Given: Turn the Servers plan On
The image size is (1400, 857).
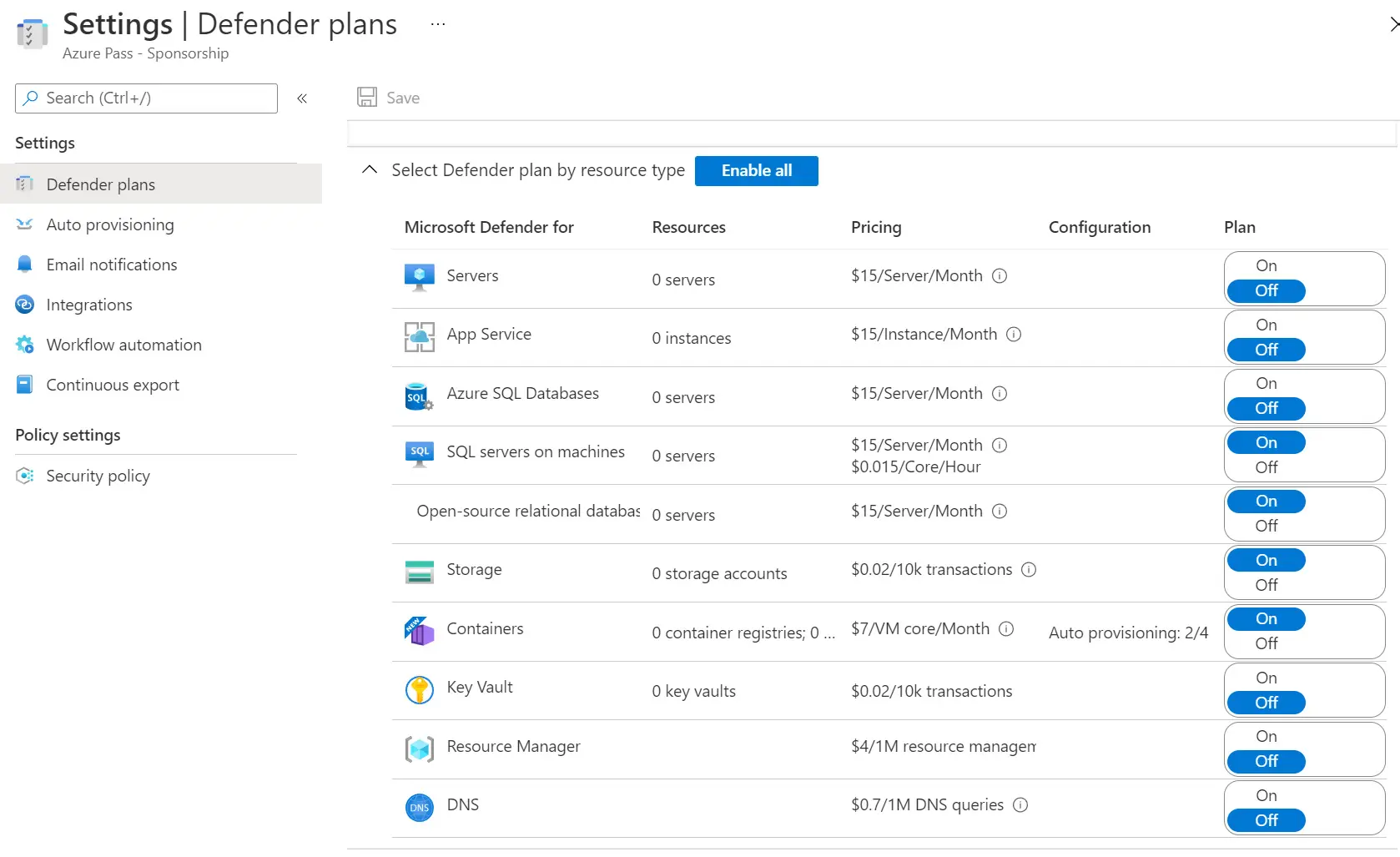Looking at the screenshot, I should [x=1267, y=265].
